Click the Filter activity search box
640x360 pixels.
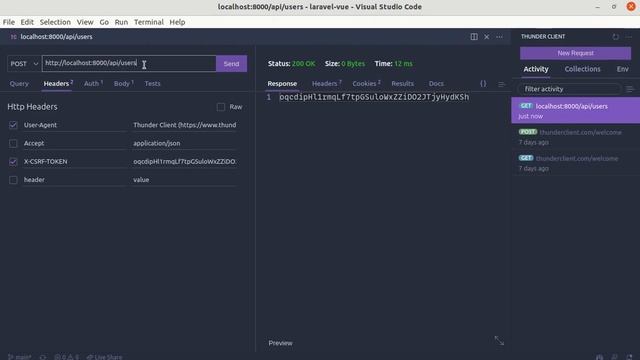[570, 89]
